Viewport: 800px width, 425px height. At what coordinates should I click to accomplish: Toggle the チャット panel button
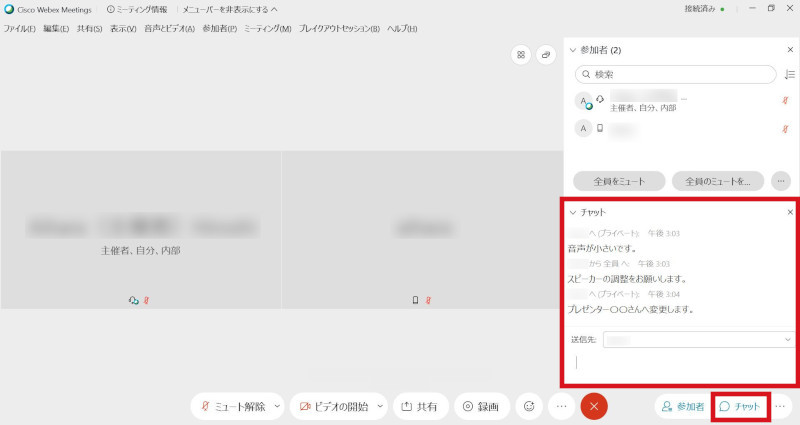coord(740,406)
